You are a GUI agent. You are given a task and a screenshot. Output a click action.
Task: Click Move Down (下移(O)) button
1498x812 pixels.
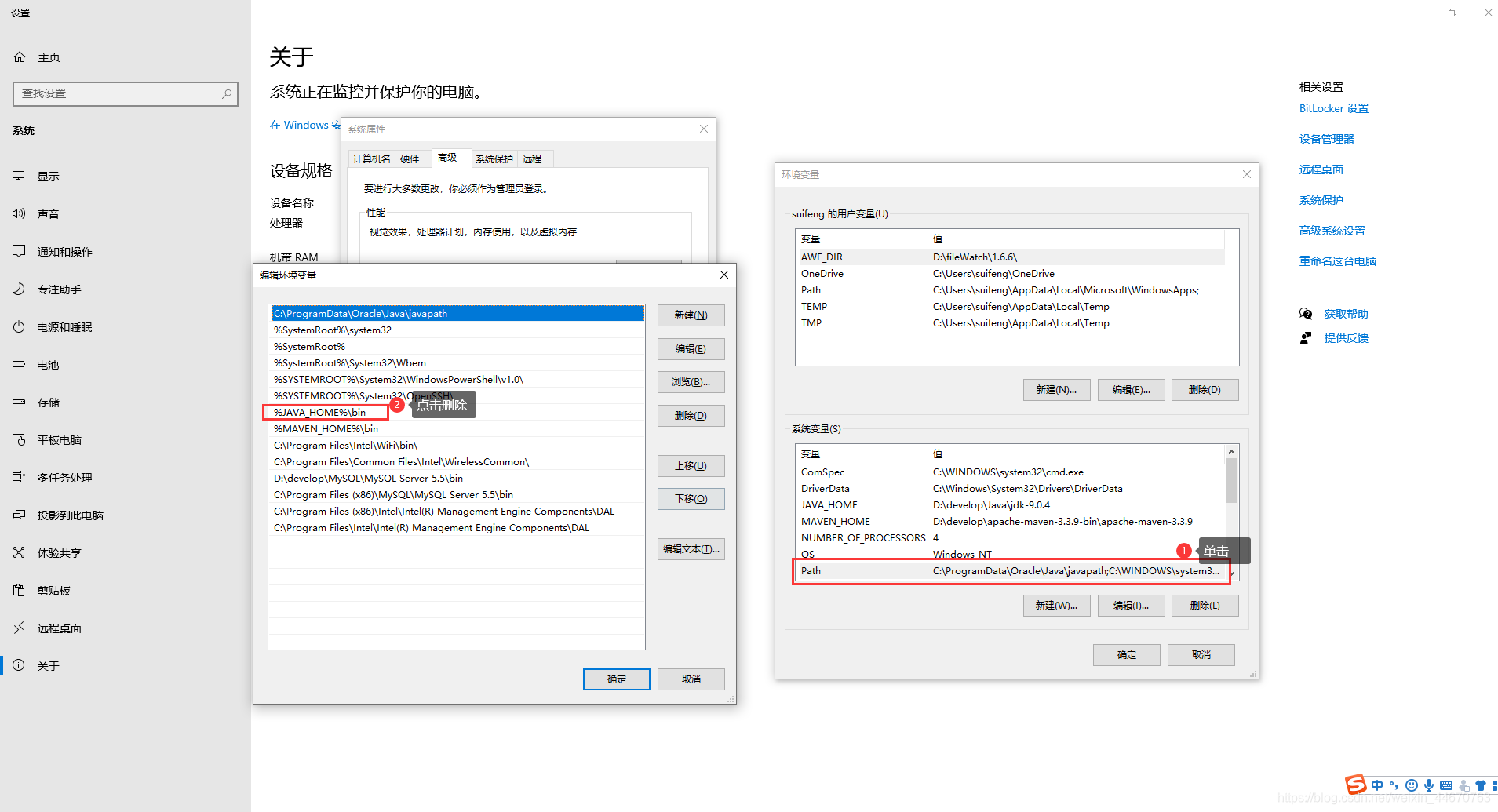click(x=691, y=499)
